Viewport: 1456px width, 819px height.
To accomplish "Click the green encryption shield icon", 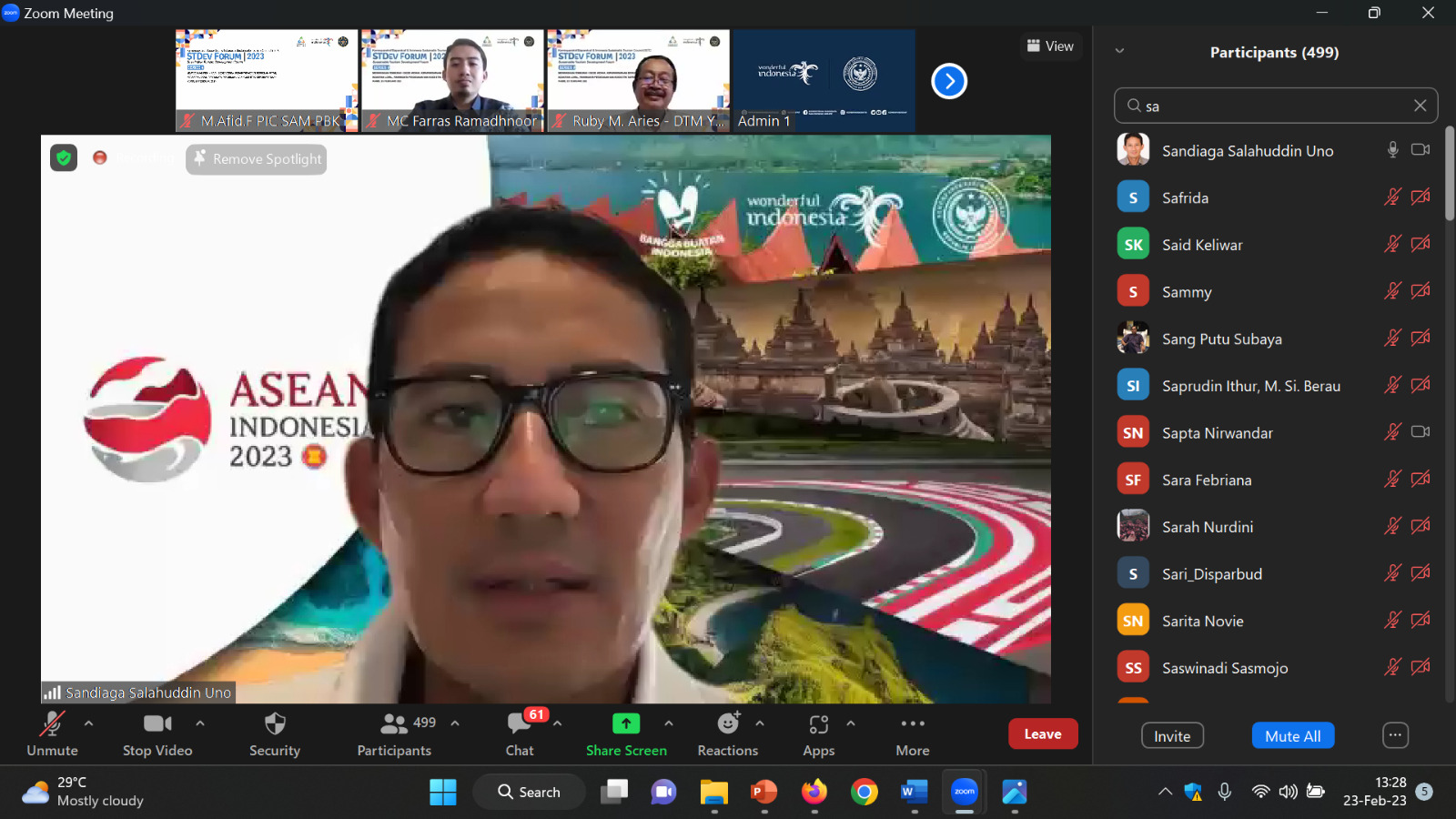I will 64,158.
